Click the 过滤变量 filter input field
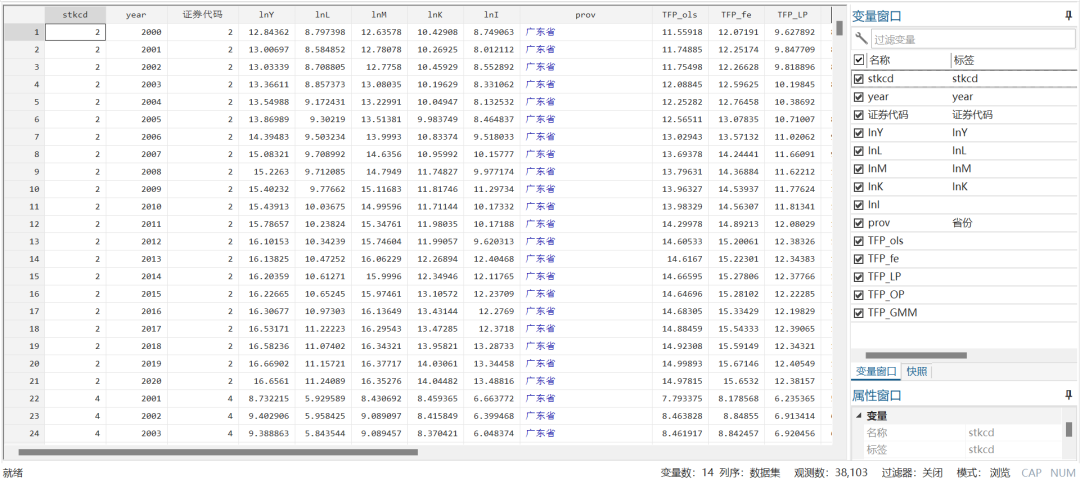1080x479 pixels. pos(973,40)
